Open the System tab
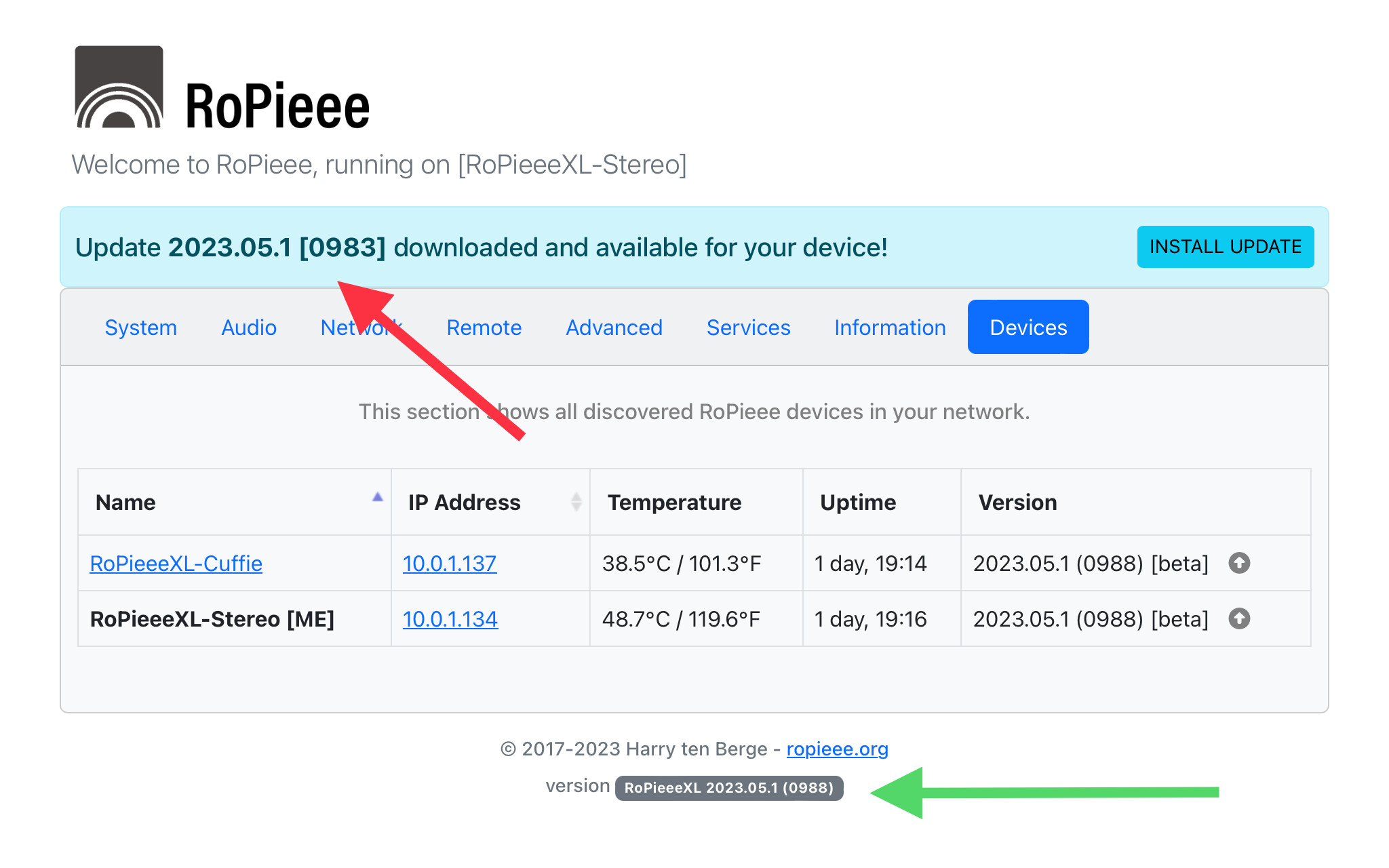Screen dimensions: 1389x868 (140, 328)
